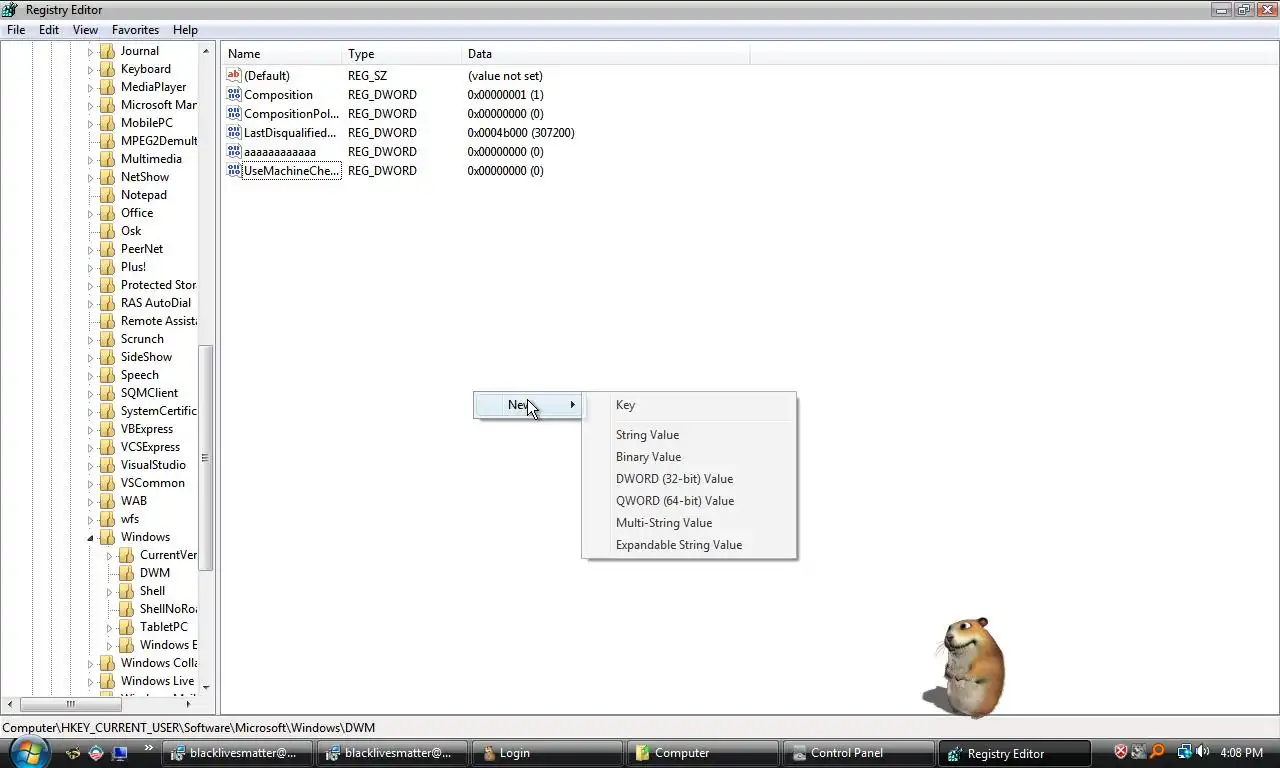Switch to Control Panel taskbar button
The image size is (1280, 768).
click(x=857, y=753)
